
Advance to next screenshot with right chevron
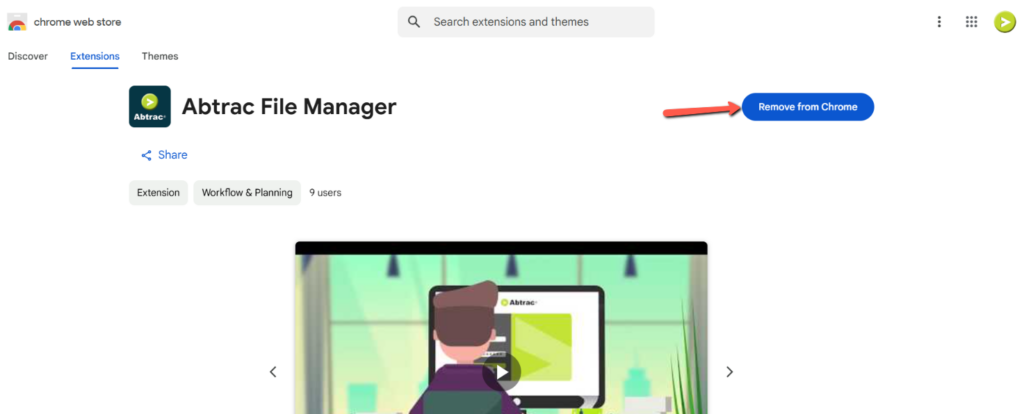click(729, 372)
